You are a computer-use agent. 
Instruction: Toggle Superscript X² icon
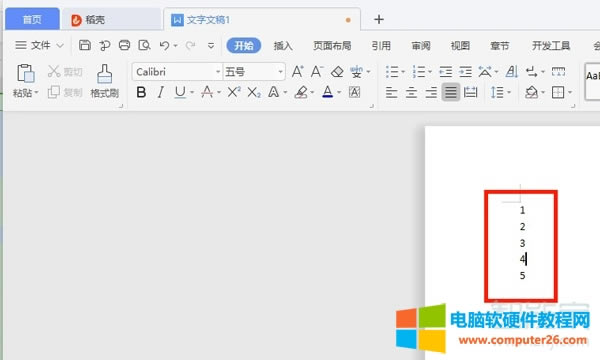[x=234, y=92]
